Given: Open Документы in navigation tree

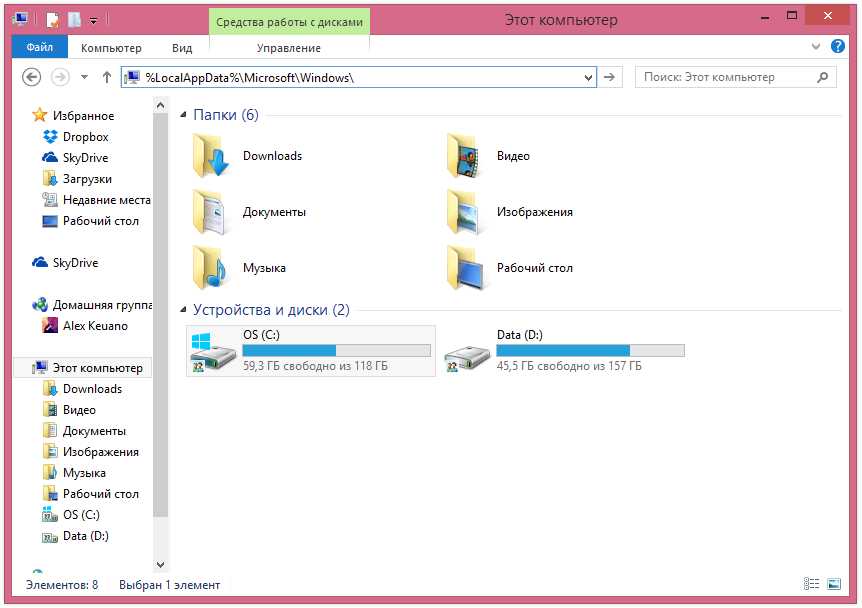Looking at the screenshot, I should (x=84, y=431).
